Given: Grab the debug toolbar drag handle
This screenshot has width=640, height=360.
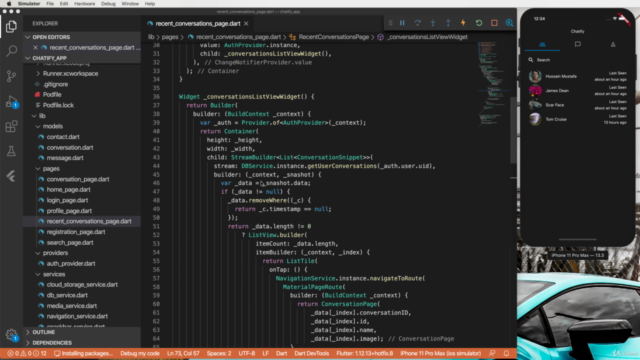Looking at the screenshot, I should tap(390, 23).
